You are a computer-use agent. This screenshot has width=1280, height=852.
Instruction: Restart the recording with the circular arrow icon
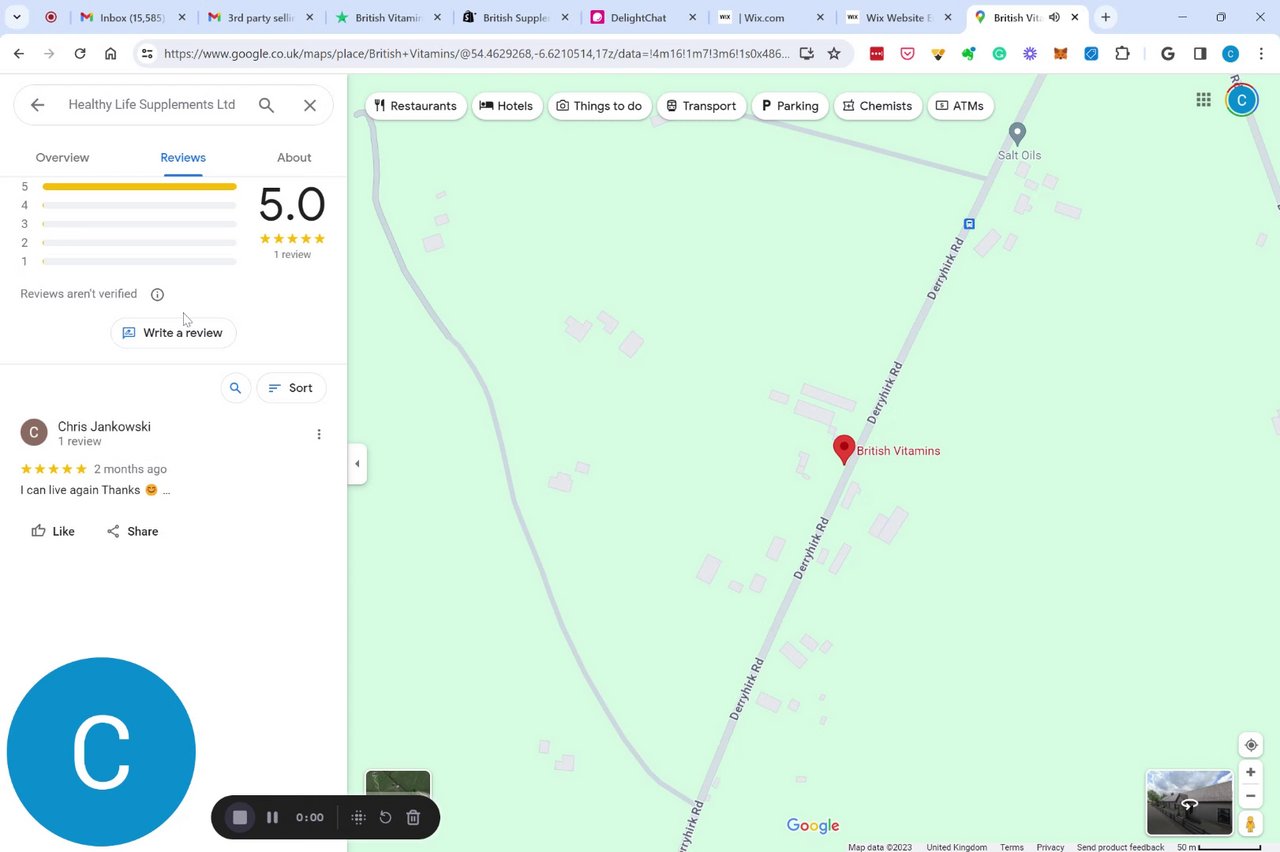pyautogui.click(x=385, y=817)
